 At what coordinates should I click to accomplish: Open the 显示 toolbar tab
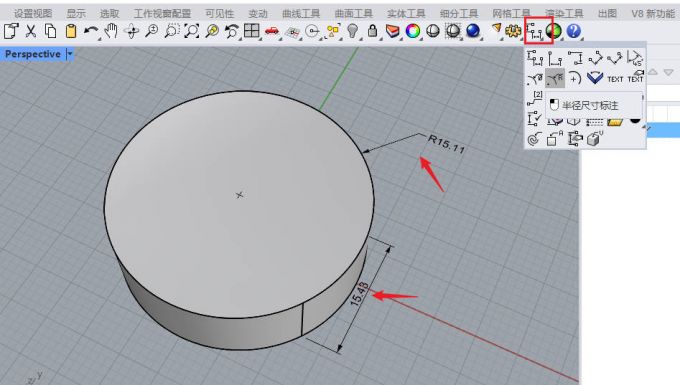coord(76,14)
